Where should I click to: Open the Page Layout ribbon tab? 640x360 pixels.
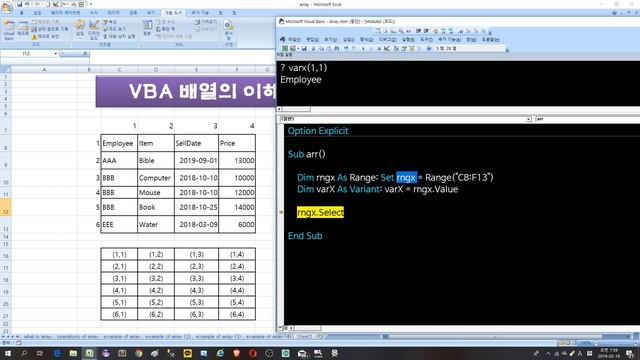65,13
